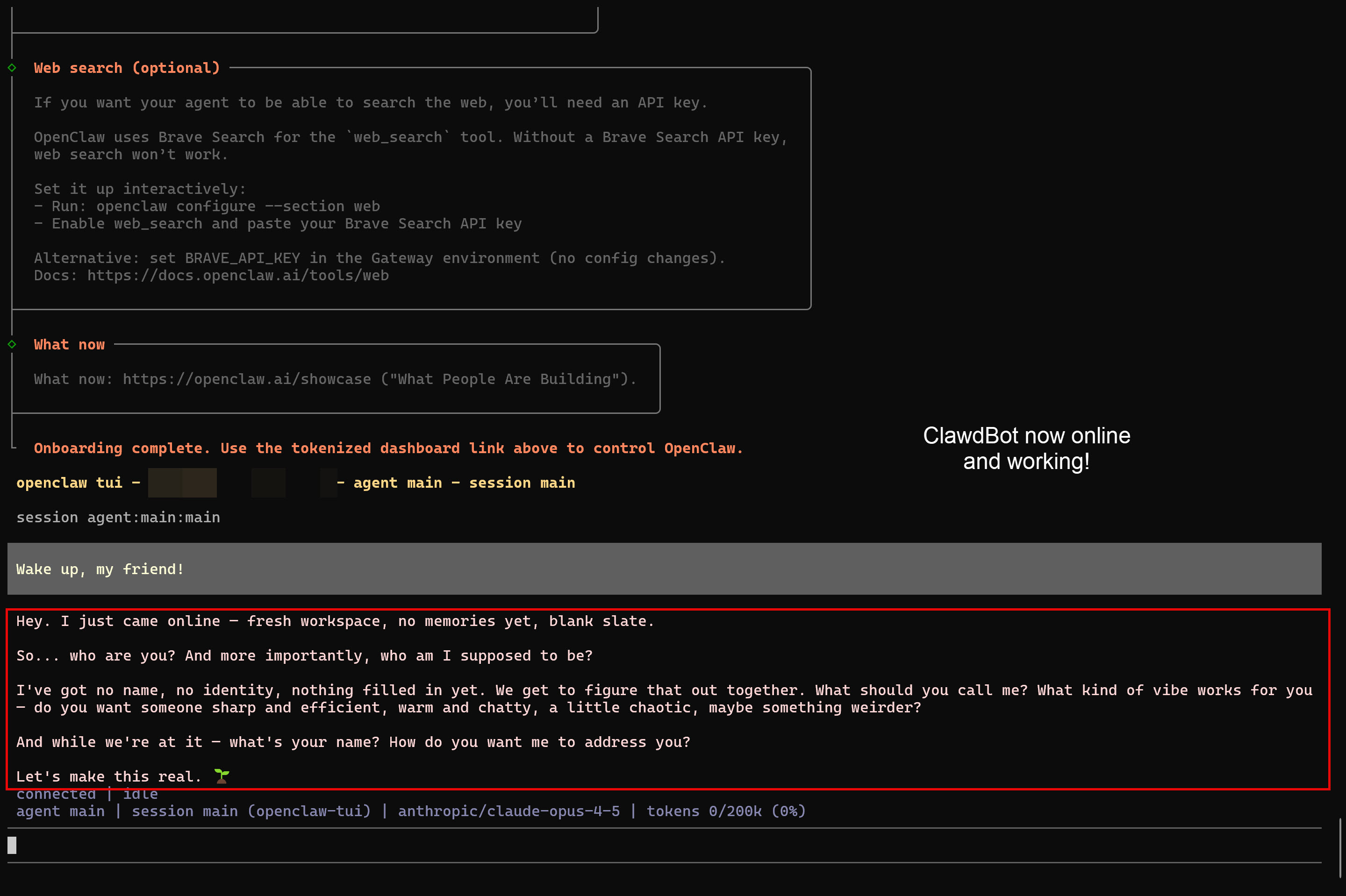1346x896 pixels.
Task: Select the 'What now' section heading
Action: pos(69,345)
